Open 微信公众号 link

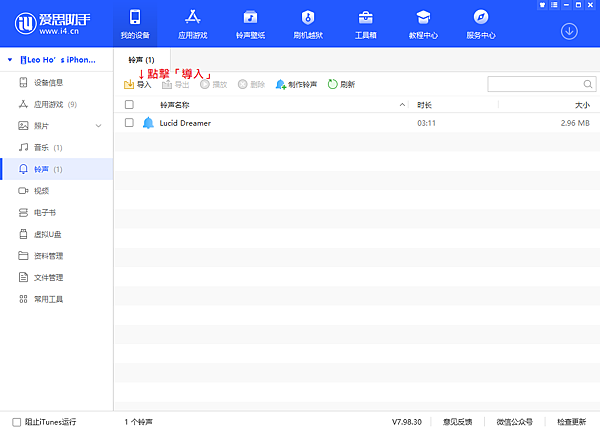(515, 422)
